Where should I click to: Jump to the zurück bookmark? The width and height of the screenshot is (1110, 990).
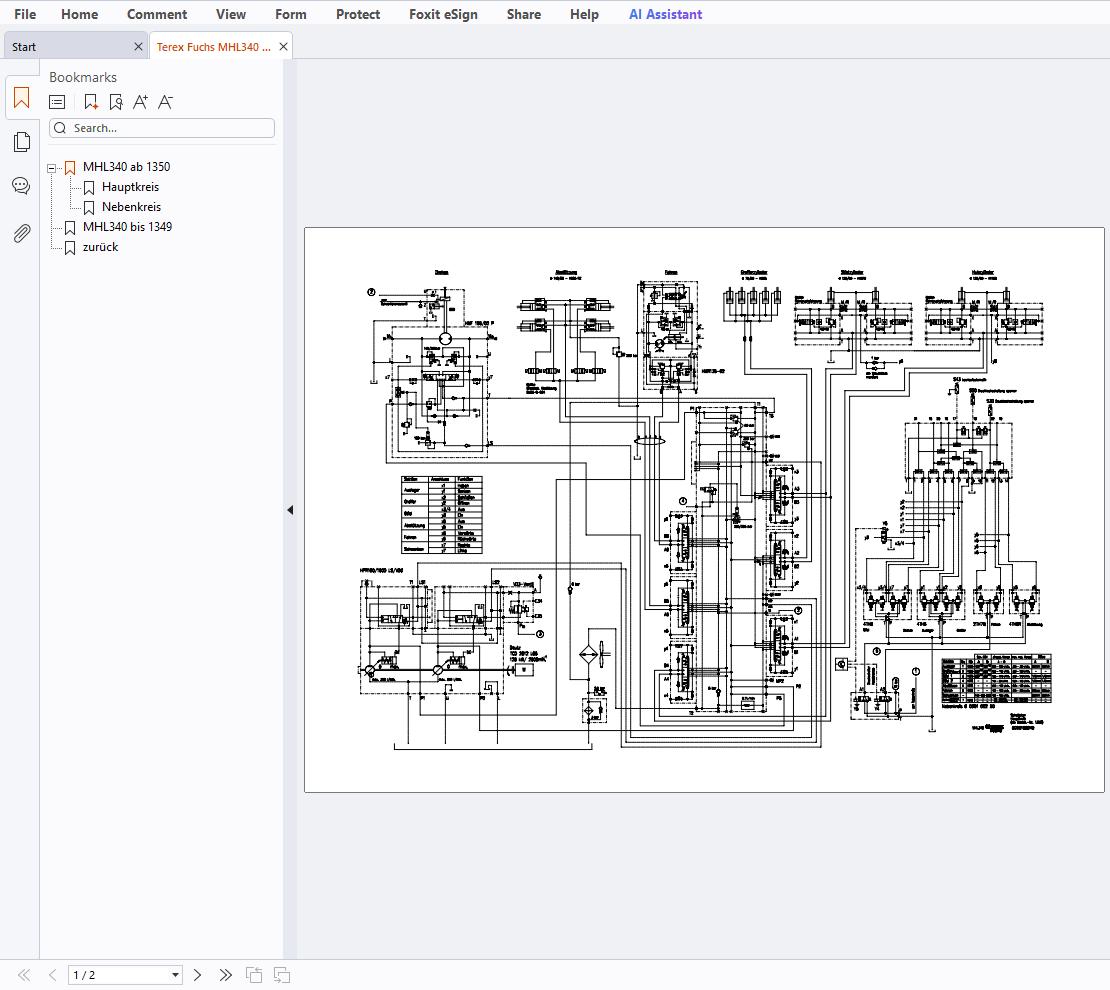[100, 247]
